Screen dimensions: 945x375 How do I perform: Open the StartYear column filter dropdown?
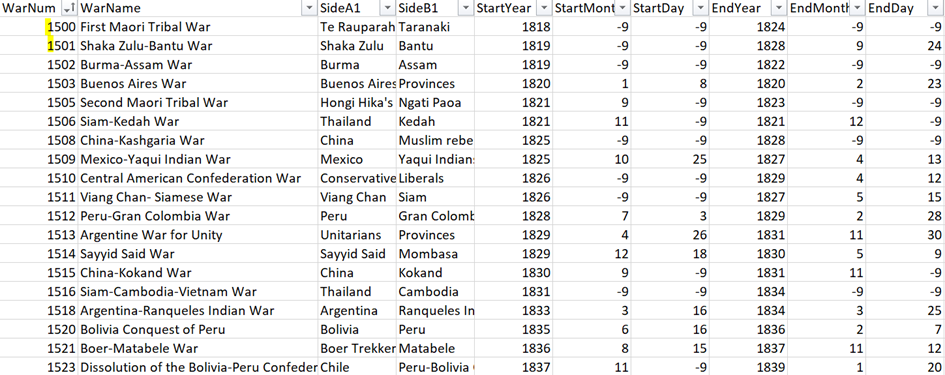544,8
